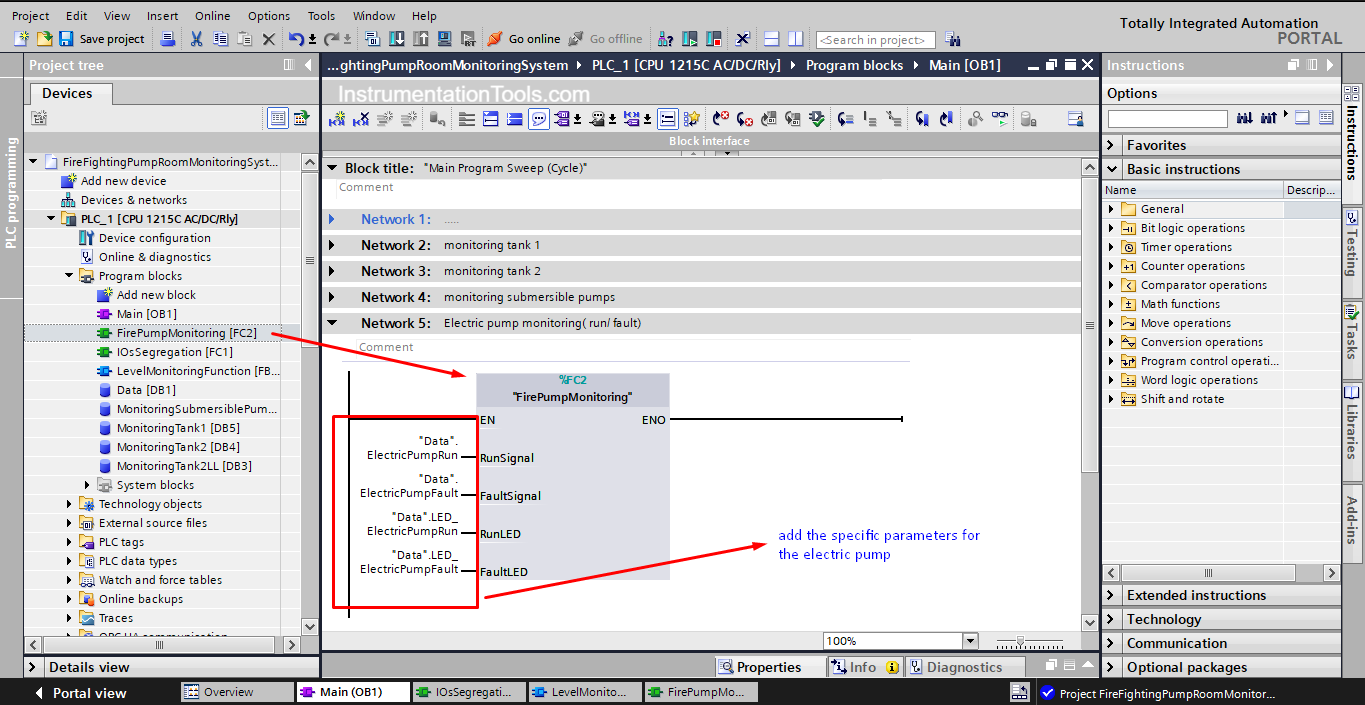Switch to the LevelMonito... editor tab

coord(580,692)
